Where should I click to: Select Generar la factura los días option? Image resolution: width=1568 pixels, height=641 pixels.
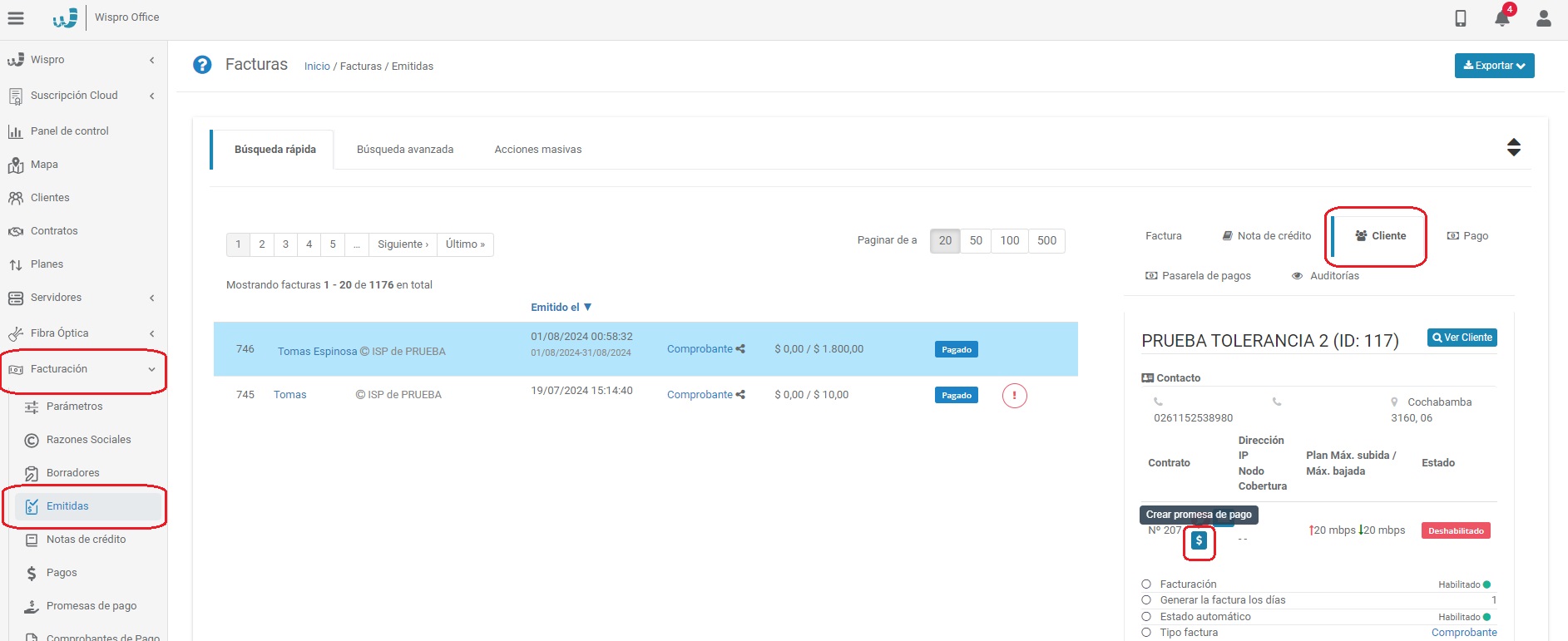[1146, 600]
